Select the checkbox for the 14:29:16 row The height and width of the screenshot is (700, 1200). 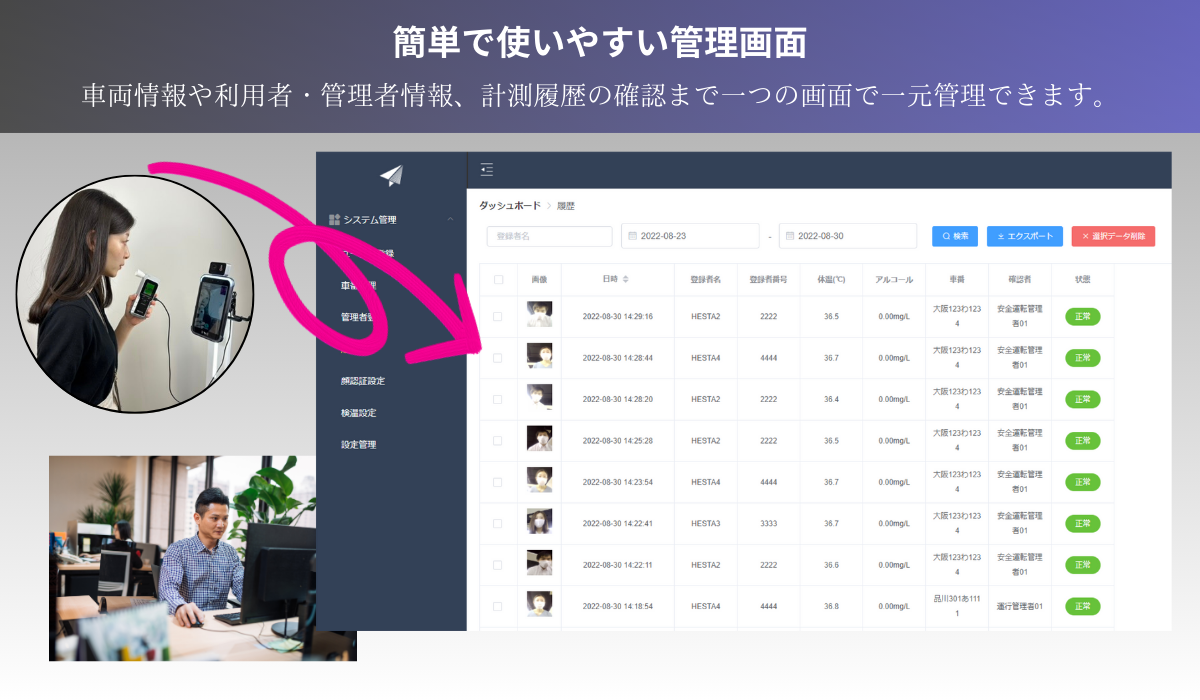498,316
